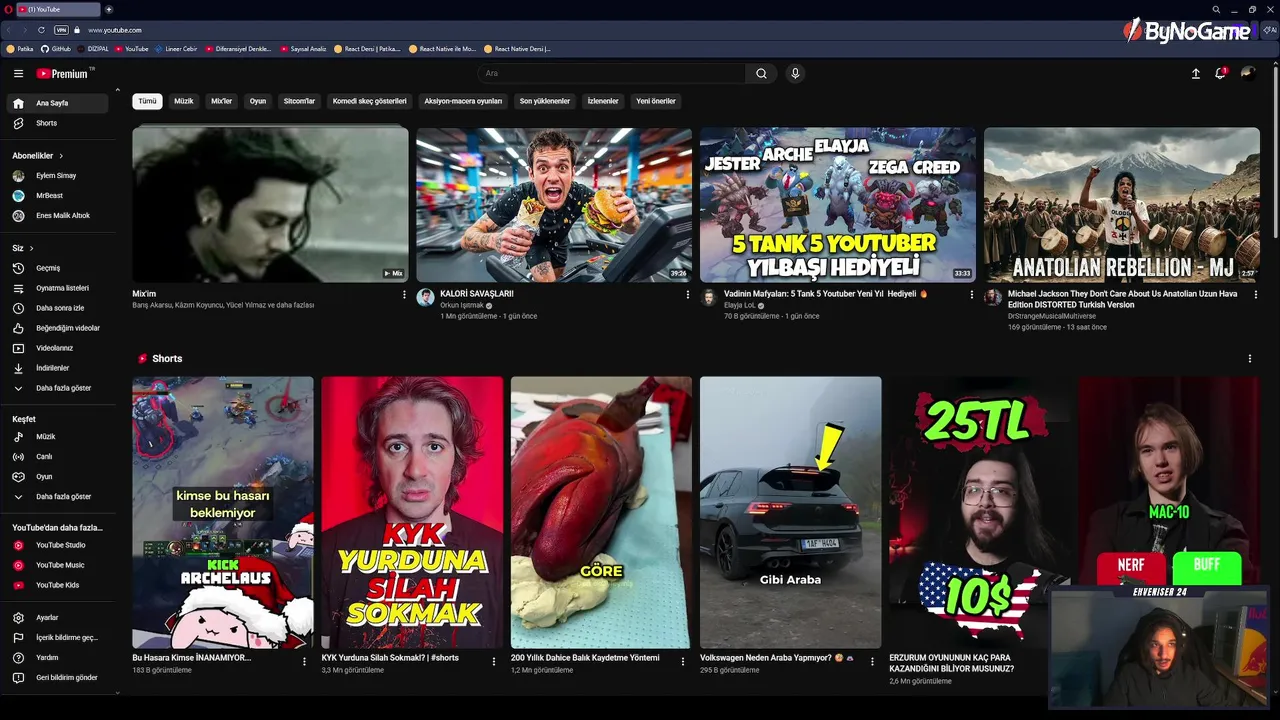Viewport: 1280px width, 720px height.
Task: Open Geçmiş history
Action: [57, 268]
